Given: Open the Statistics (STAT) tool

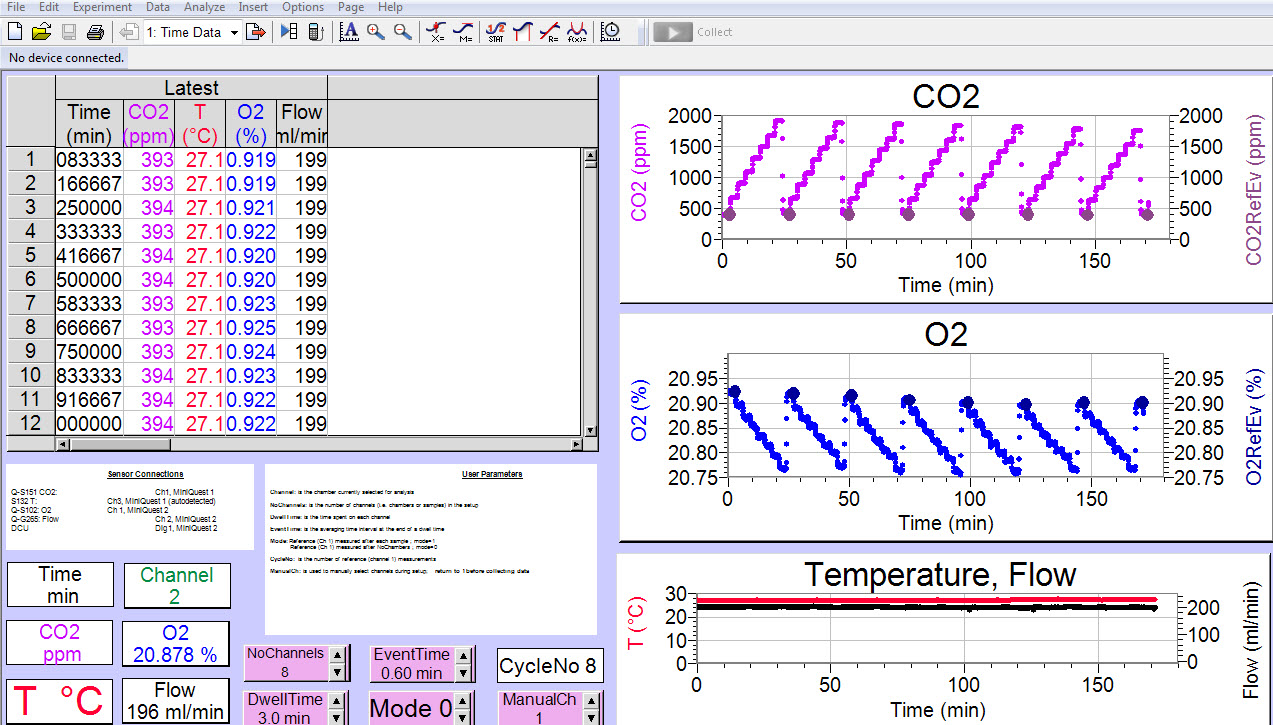Looking at the screenshot, I should pos(495,30).
